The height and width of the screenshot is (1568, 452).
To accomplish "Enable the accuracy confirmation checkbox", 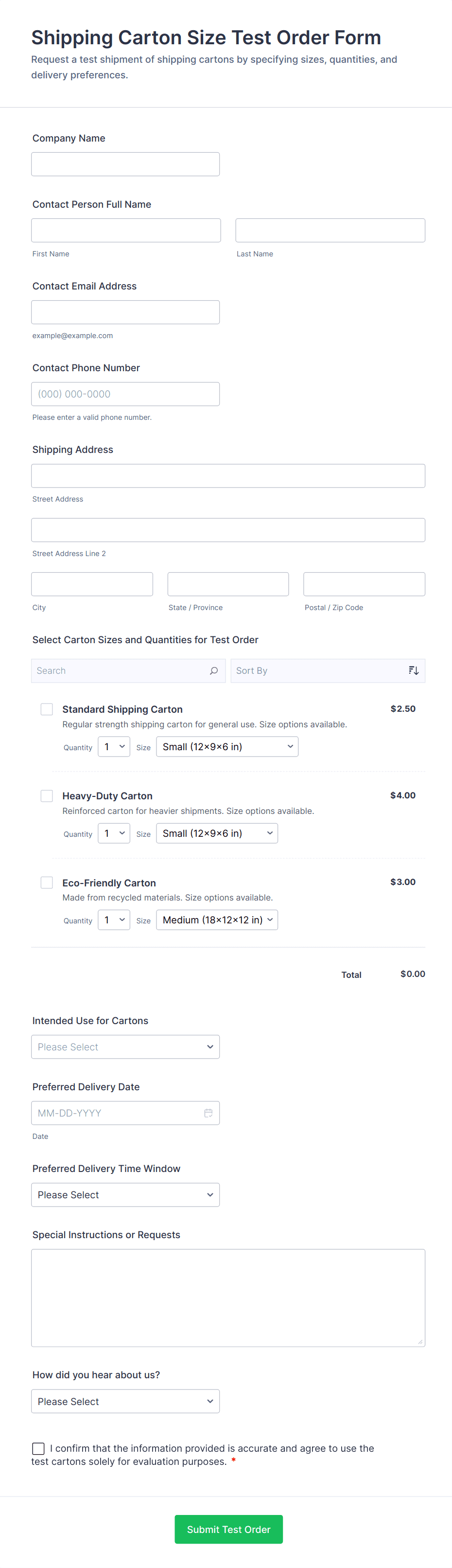I will tap(38, 1448).
